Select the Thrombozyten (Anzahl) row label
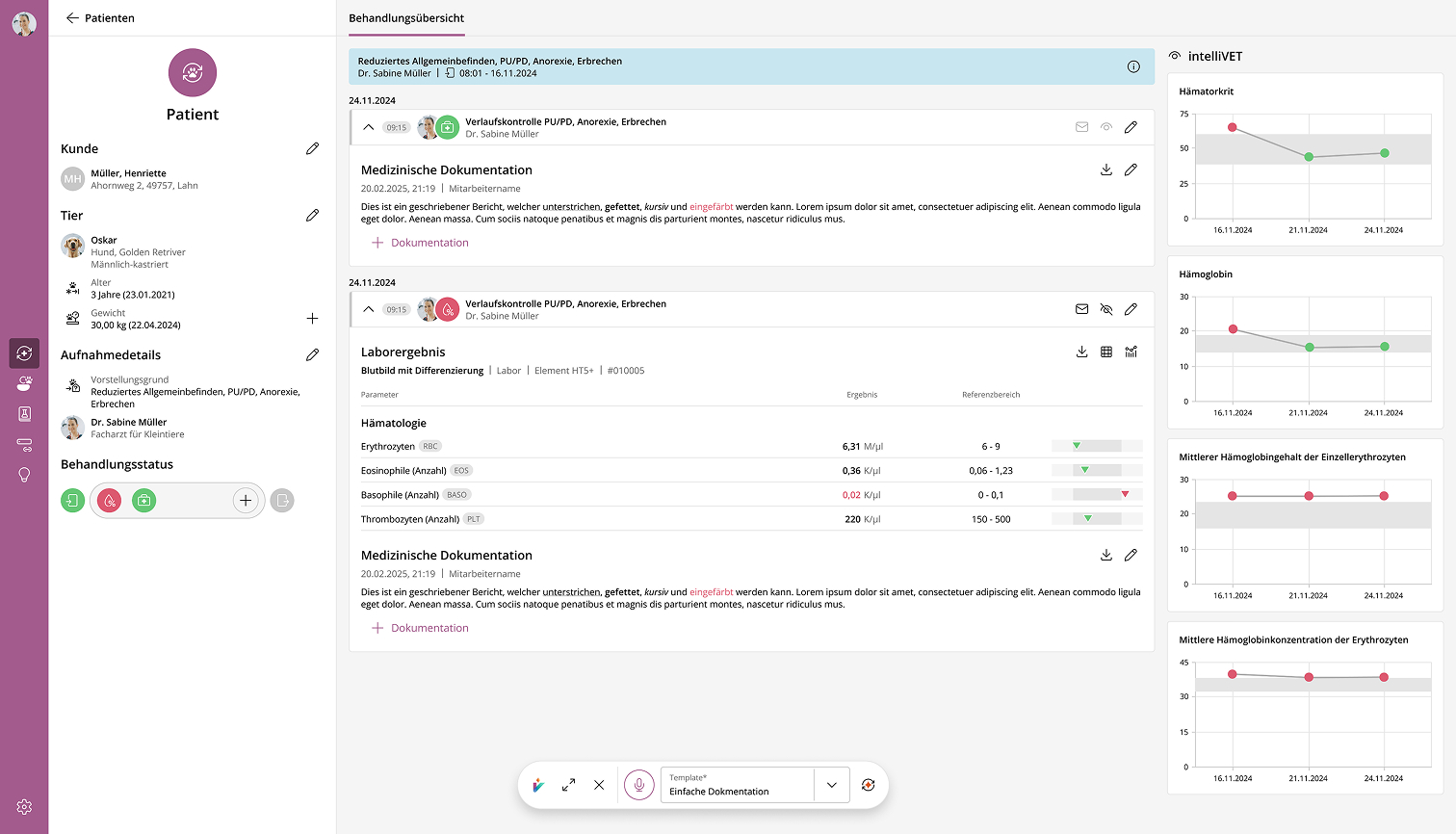This screenshot has height=834, width=1456. coord(410,519)
